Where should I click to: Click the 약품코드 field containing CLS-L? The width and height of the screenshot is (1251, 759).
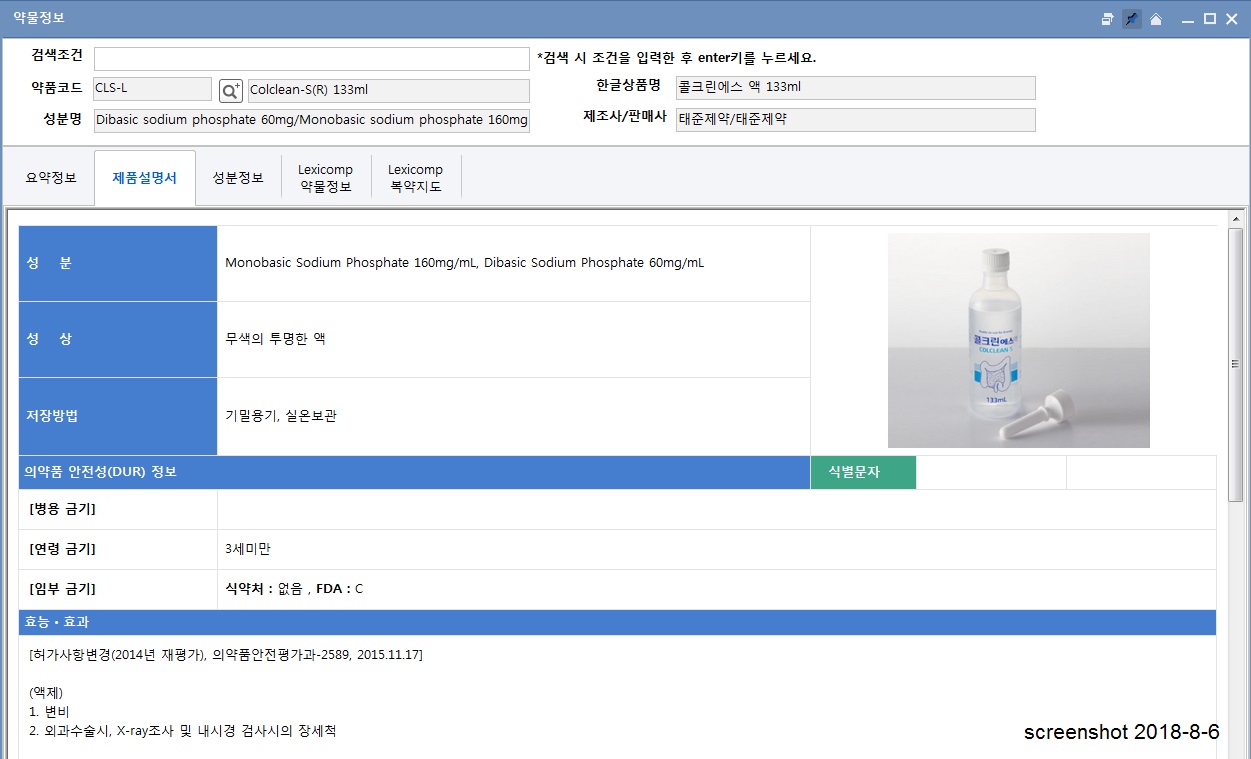(152, 89)
